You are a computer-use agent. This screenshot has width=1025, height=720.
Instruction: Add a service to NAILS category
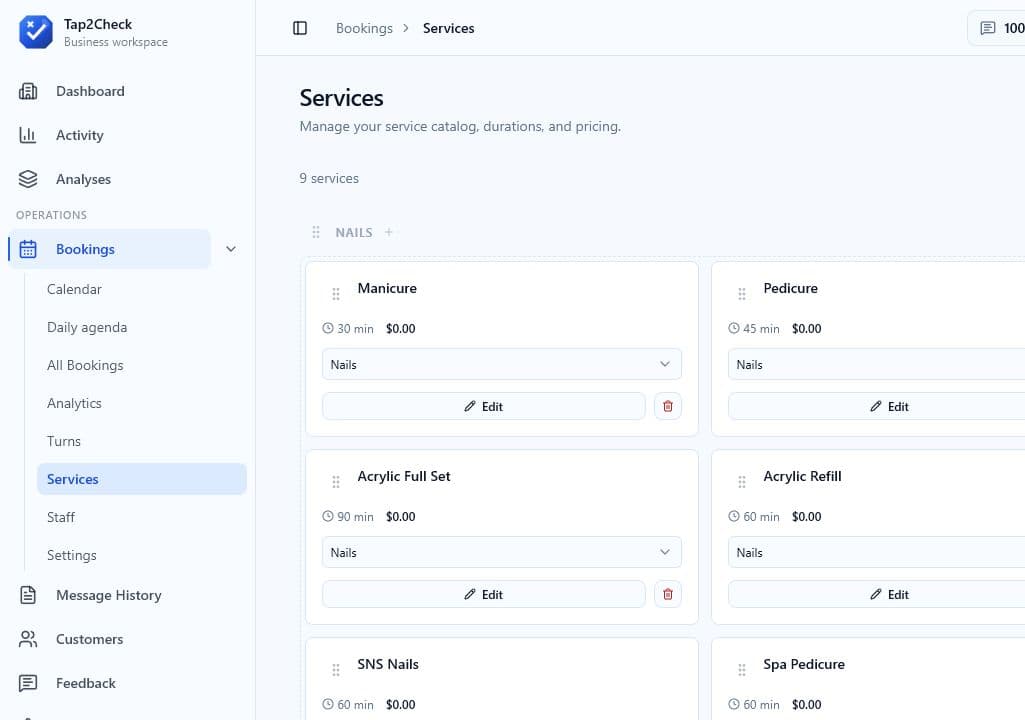388,231
